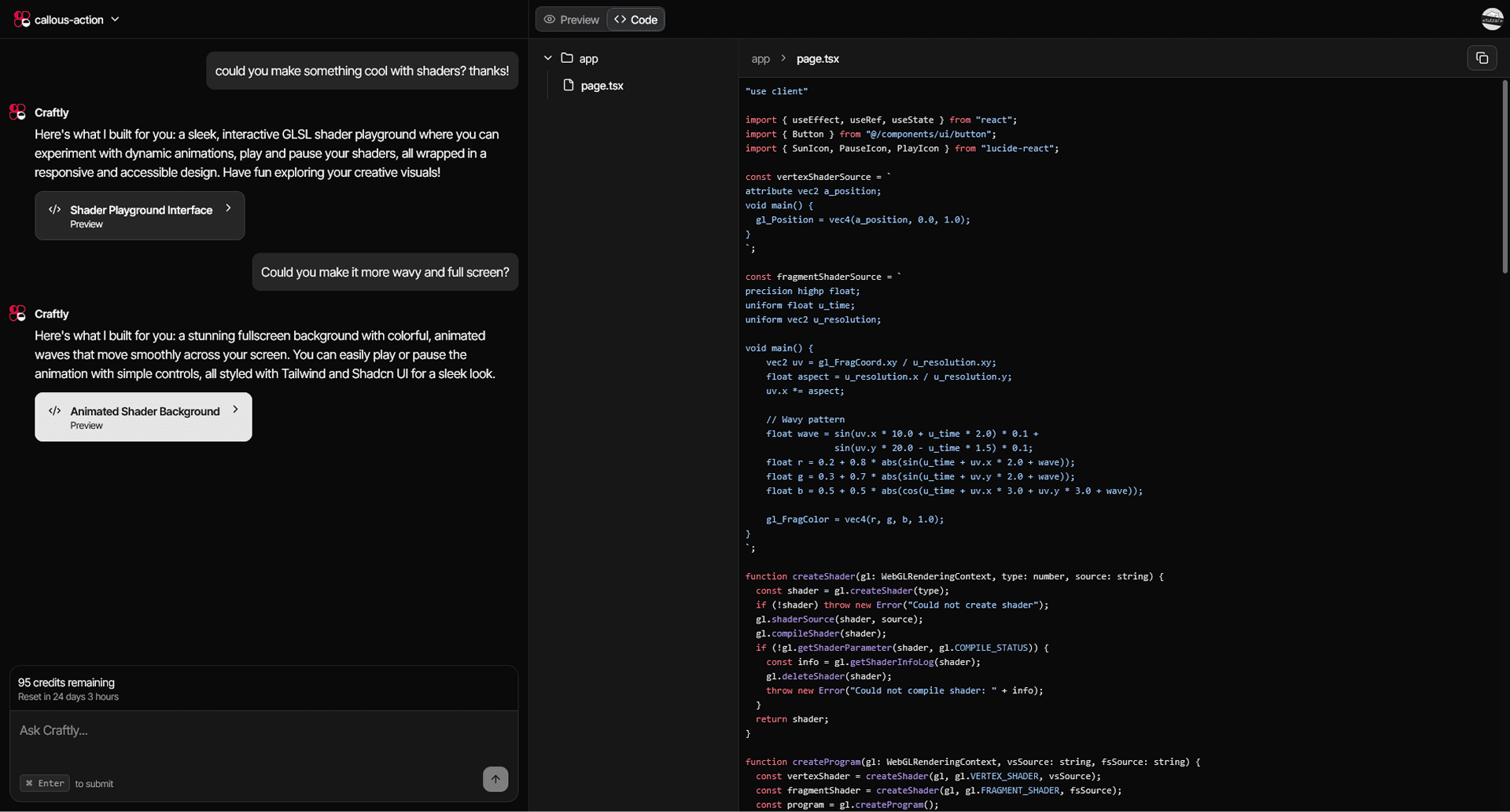Copy code with the copy icon

1482,58
